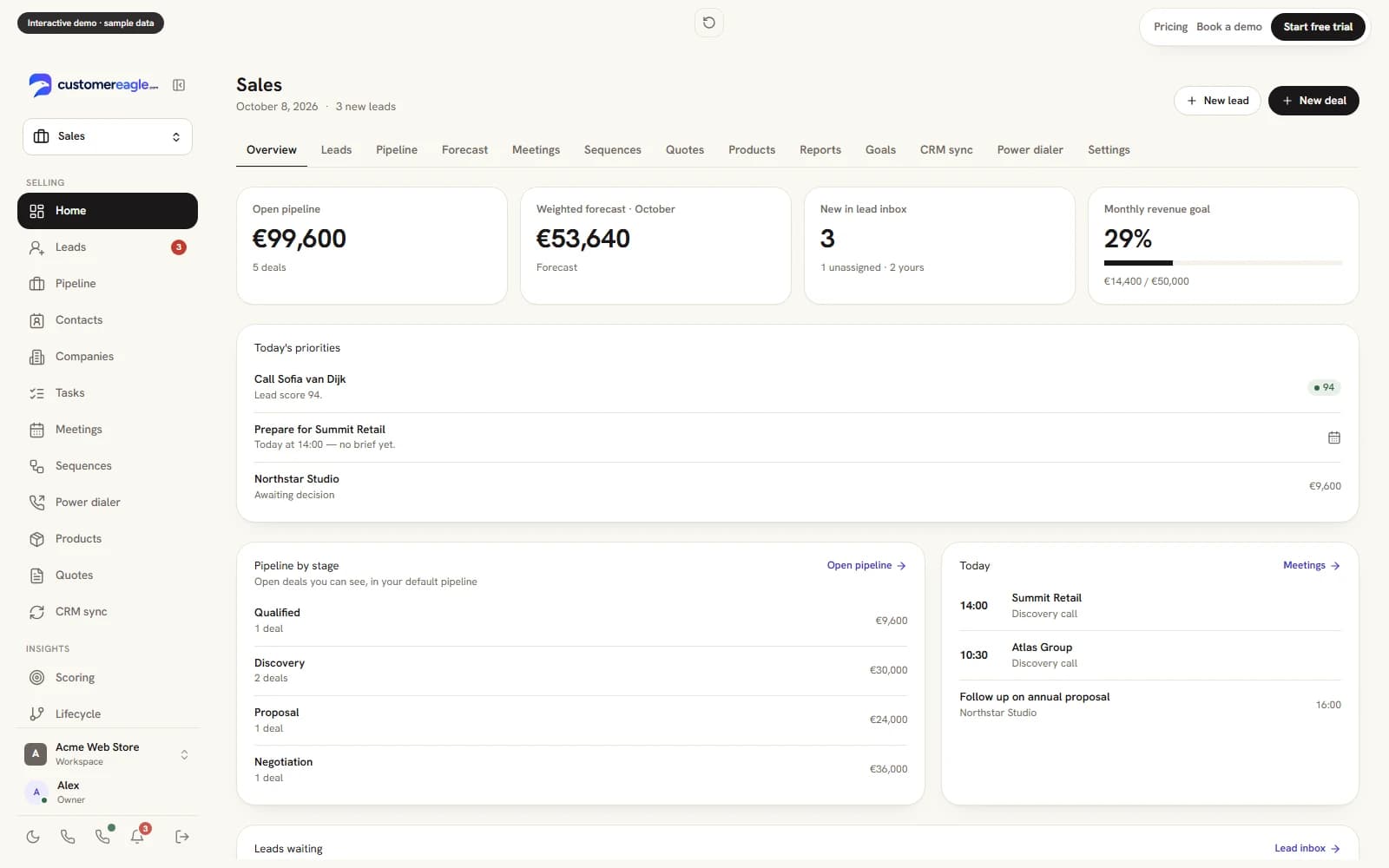Image resolution: width=1389 pixels, height=868 pixels.
Task: Click the monthly revenue goal progress bar
Action: tap(1223, 263)
